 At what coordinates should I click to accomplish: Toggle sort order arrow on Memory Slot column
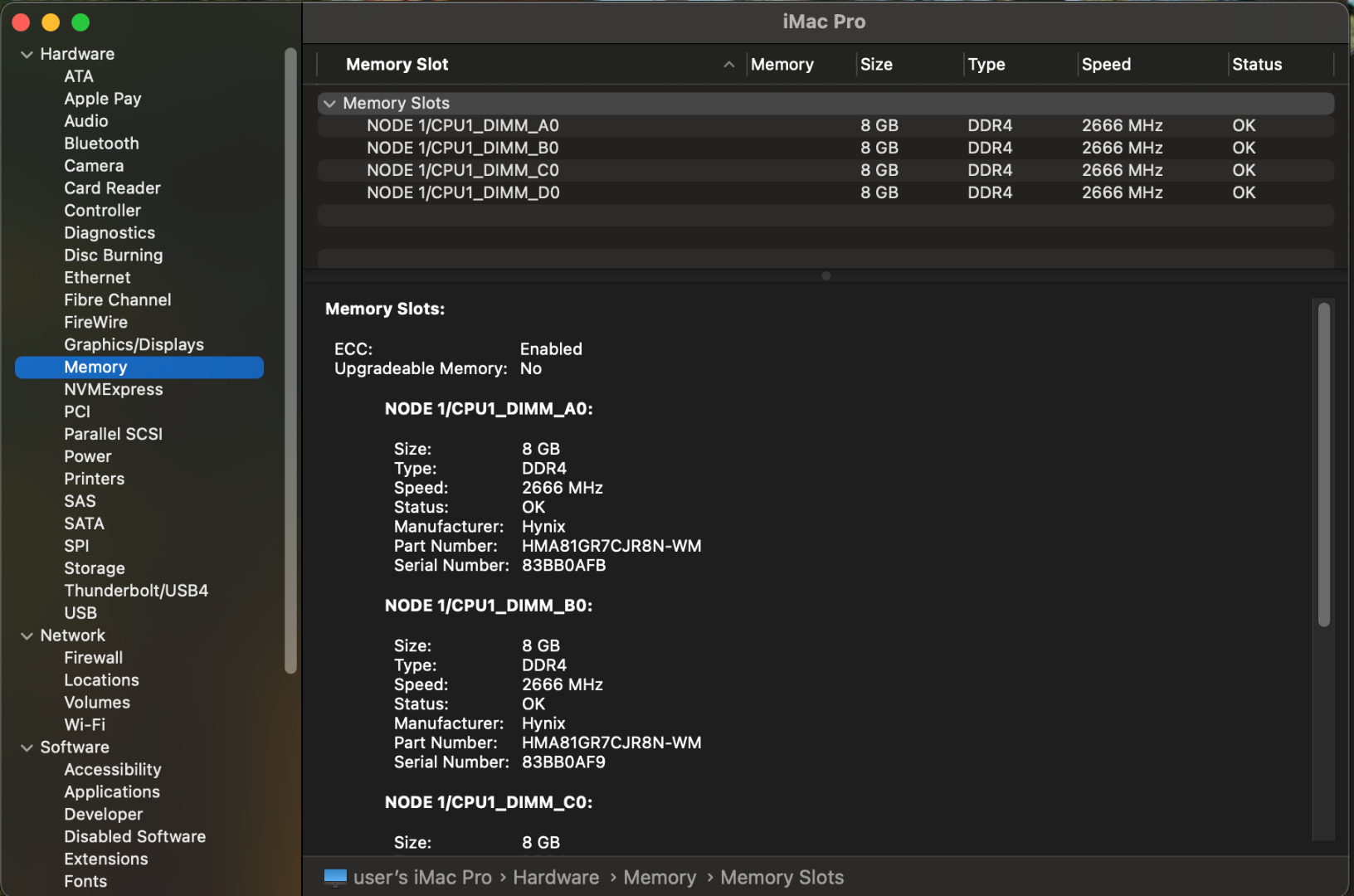728,65
